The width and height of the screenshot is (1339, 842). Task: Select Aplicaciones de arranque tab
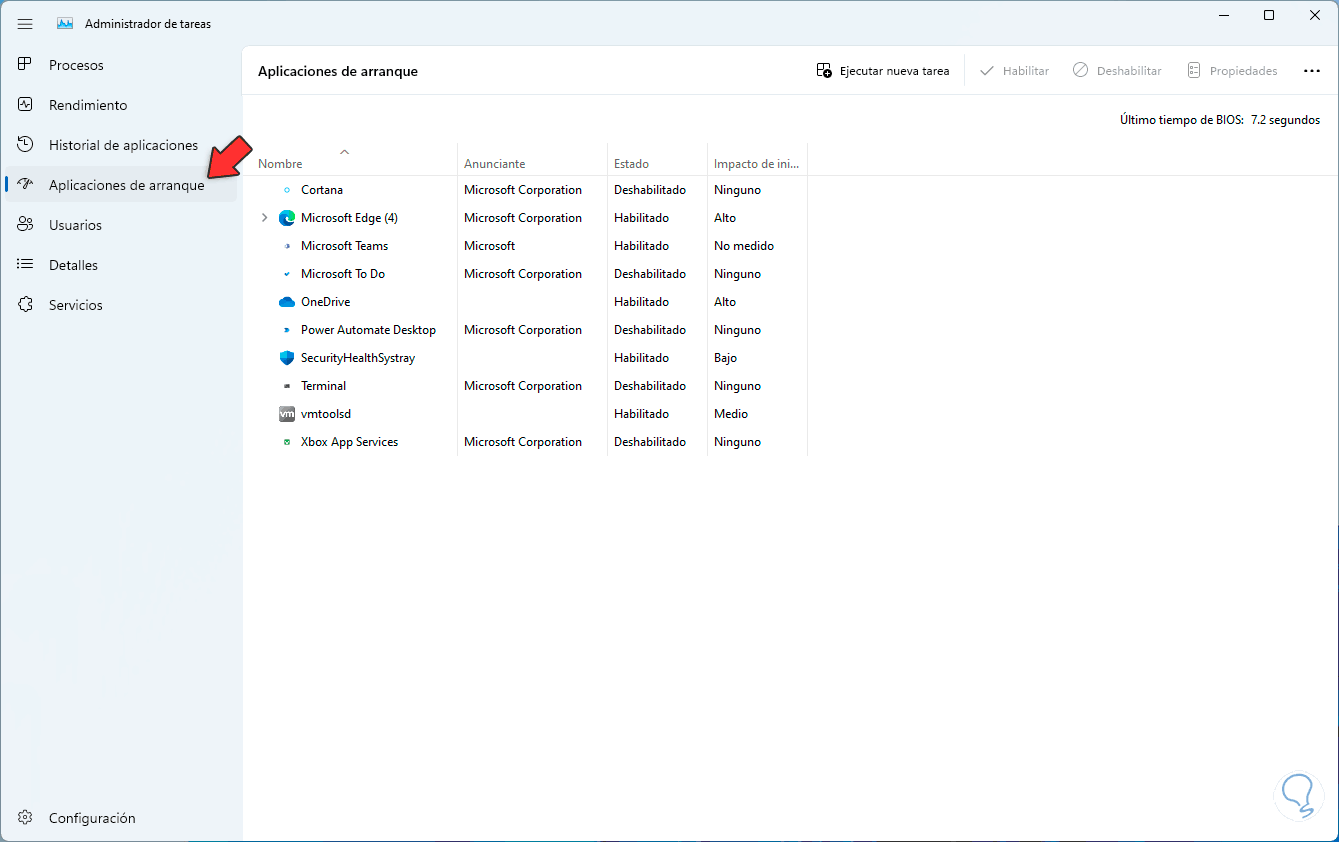click(x=121, y=185)
